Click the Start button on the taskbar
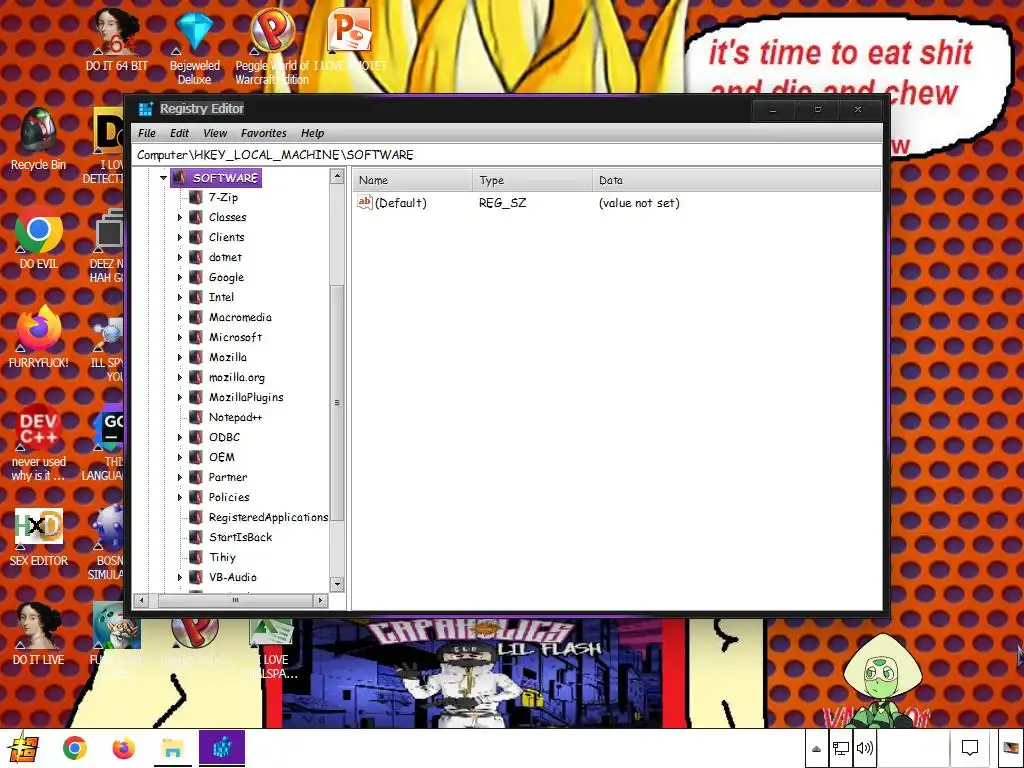The image size is (1024, 768). [x=23, y=748]
